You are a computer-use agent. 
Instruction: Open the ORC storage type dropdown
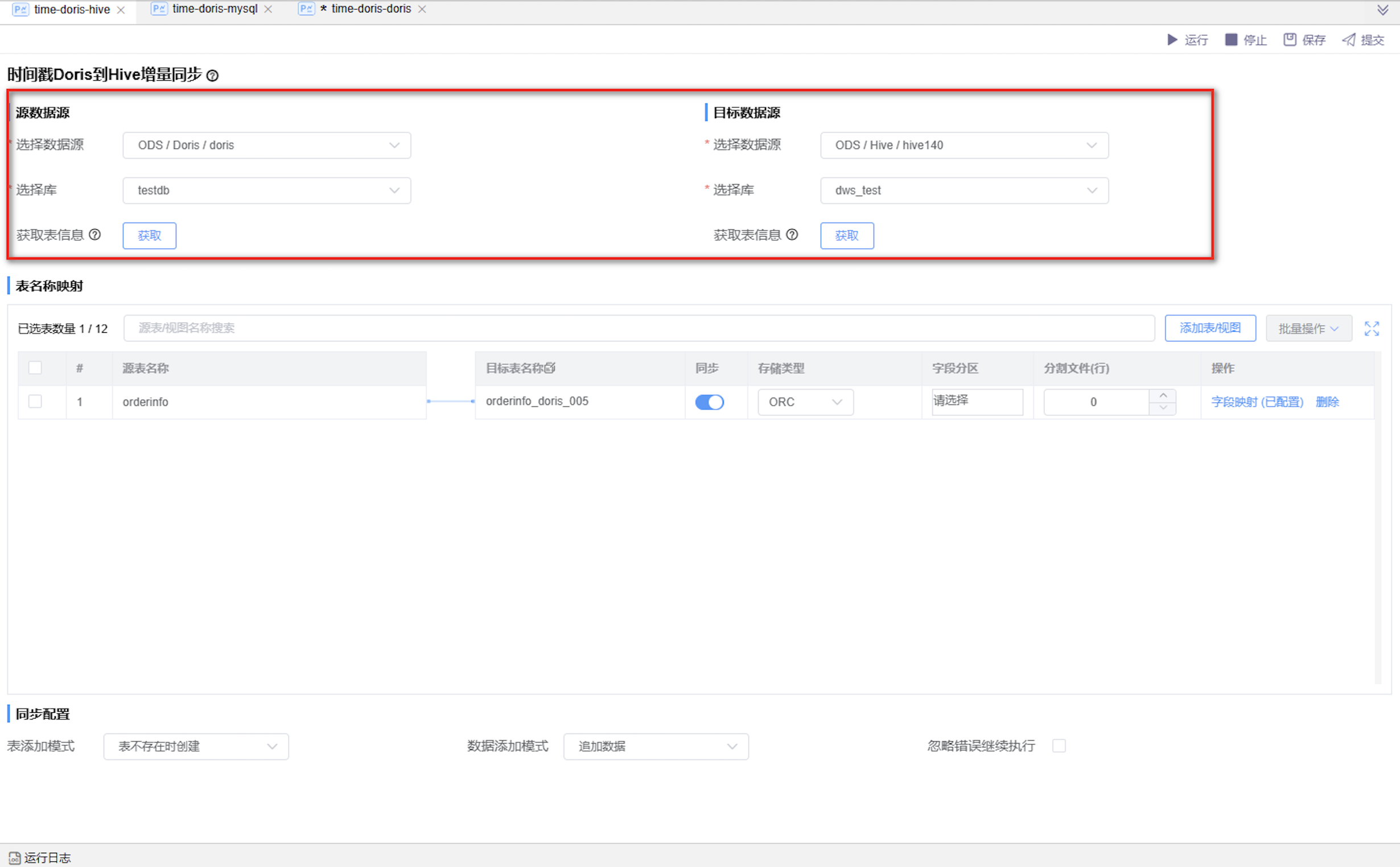point(805,402)
